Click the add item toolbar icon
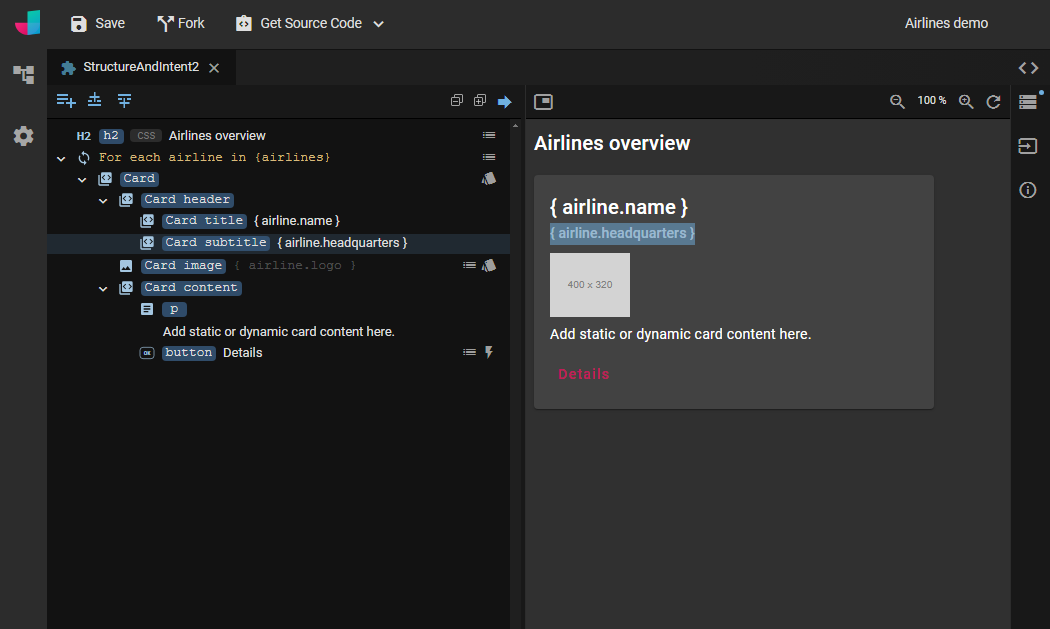The image size is (1050, 629). pyautogui.click(x=66, y=100)
